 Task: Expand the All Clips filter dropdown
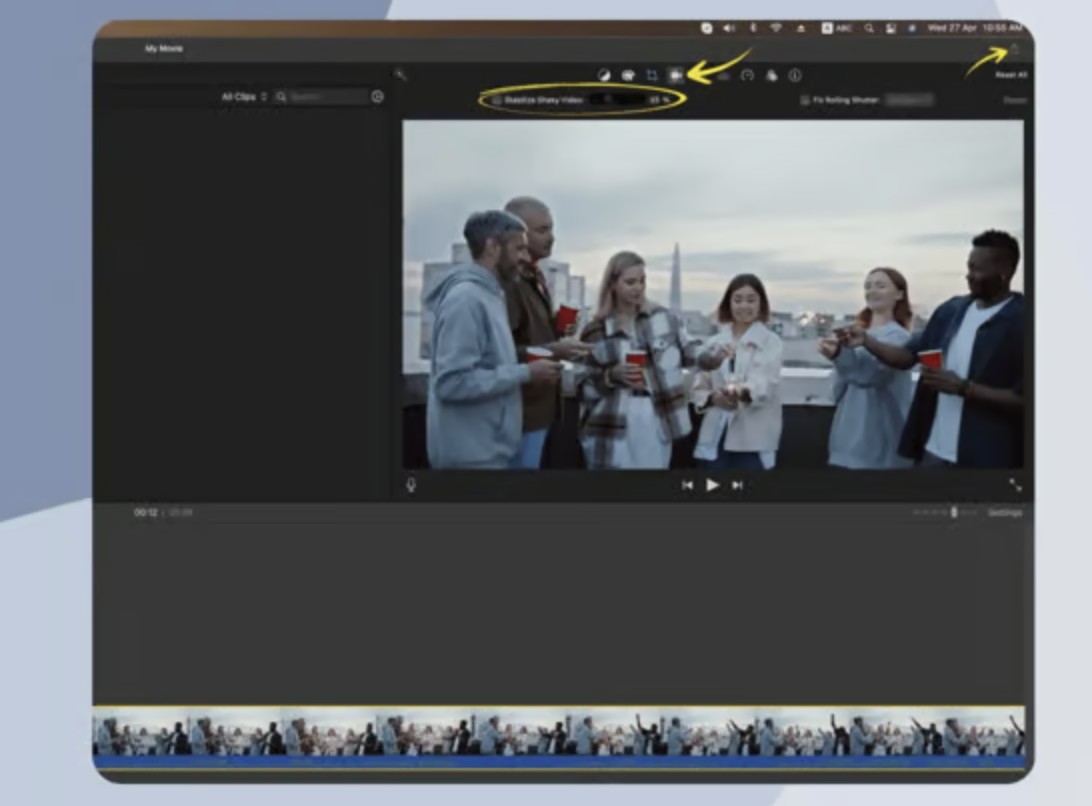[244, 97]
